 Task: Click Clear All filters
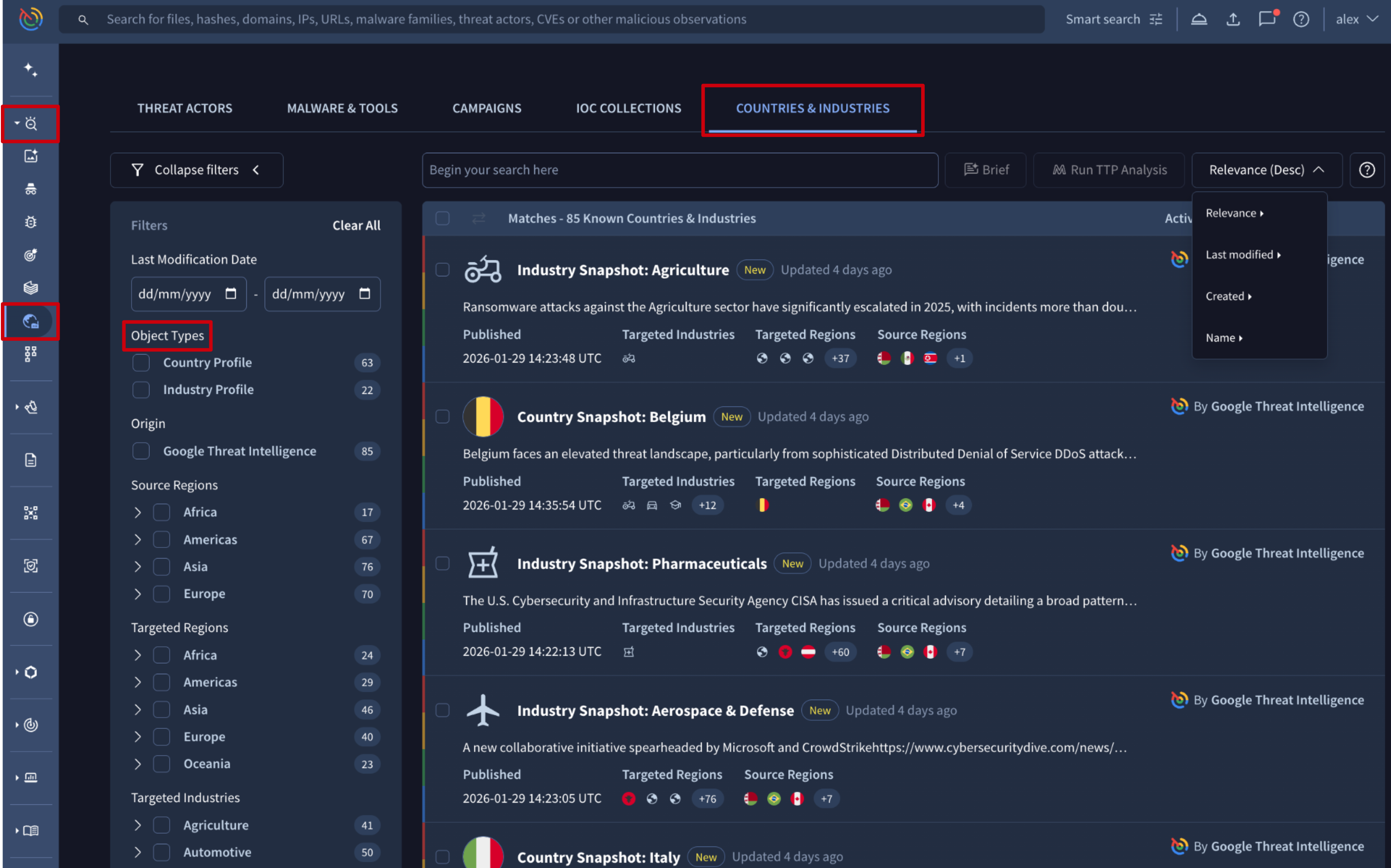(356, 226)
